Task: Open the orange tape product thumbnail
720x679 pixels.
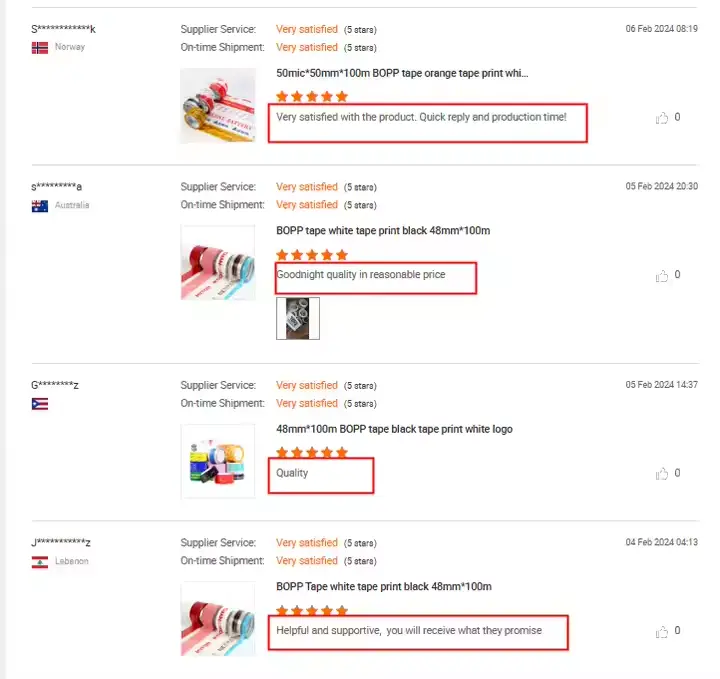Action: pyautogui.click(x=218, y=106)
